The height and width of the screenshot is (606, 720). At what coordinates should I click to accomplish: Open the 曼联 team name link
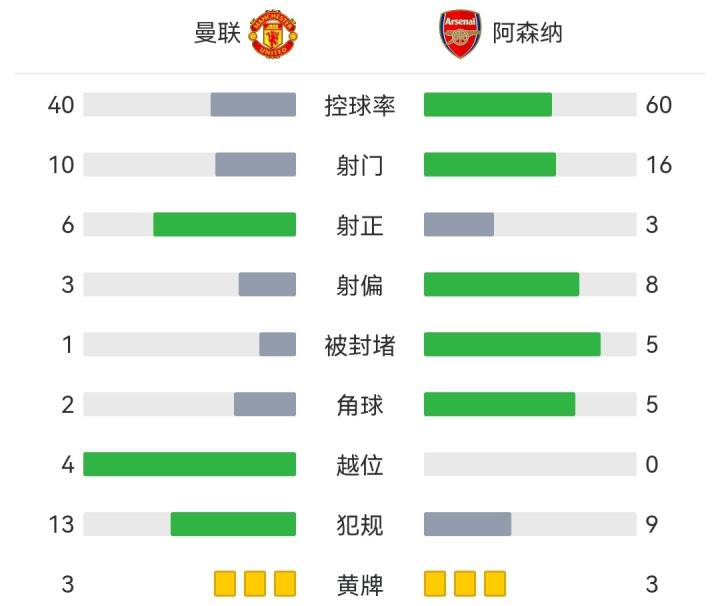click(x=217, y=34)
